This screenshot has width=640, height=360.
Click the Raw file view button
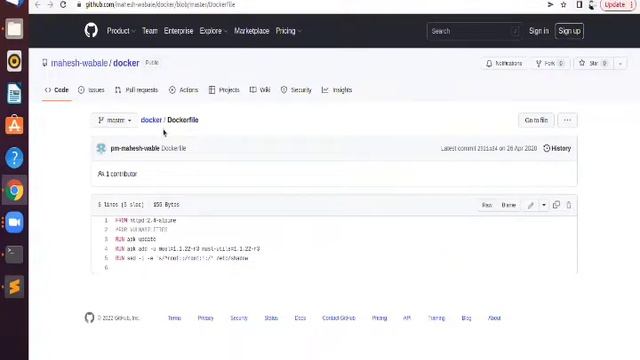tap(487, 205)
